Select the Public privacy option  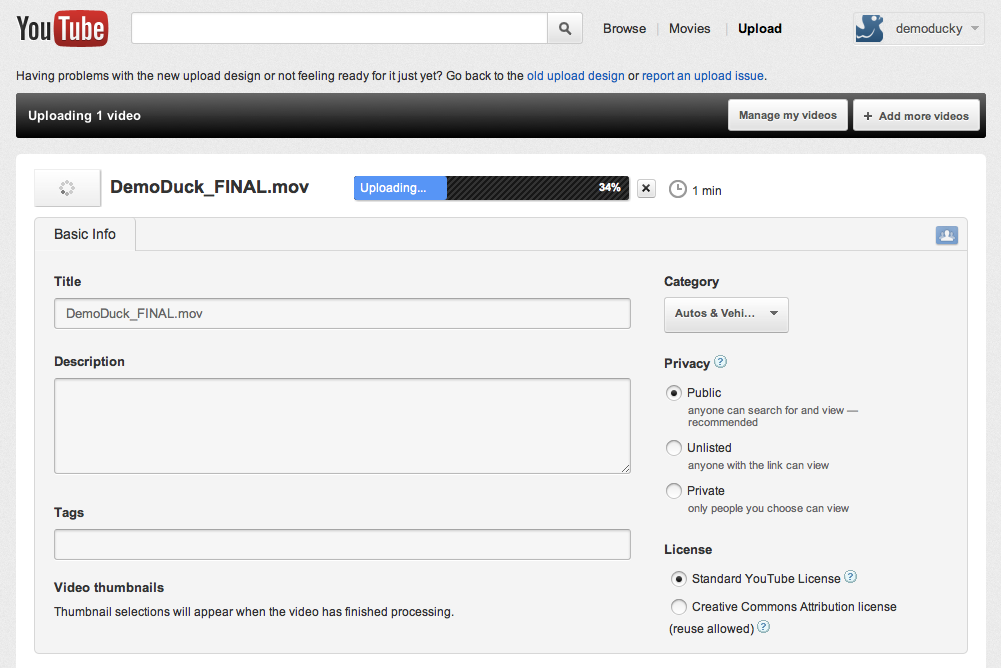coord(674,393)
